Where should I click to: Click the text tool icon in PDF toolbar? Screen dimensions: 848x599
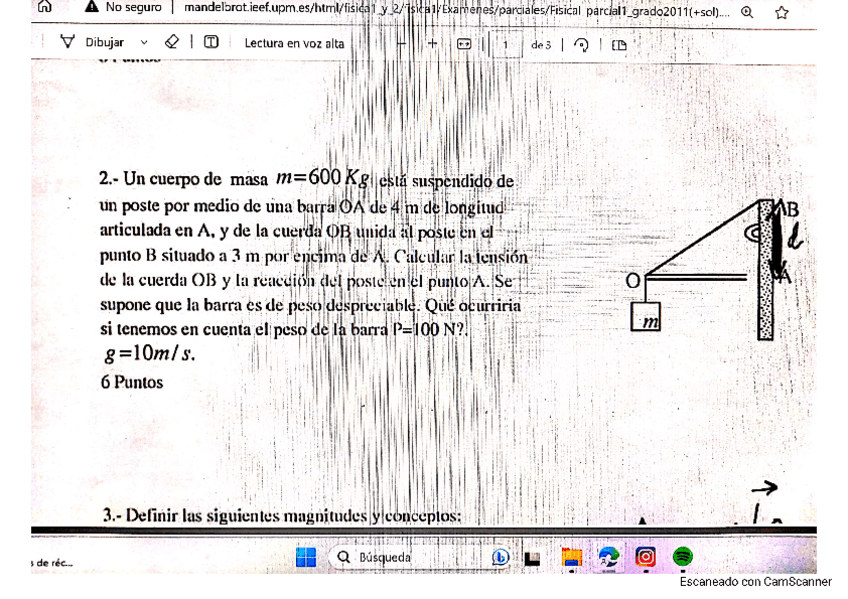click(x=211, y=43)
